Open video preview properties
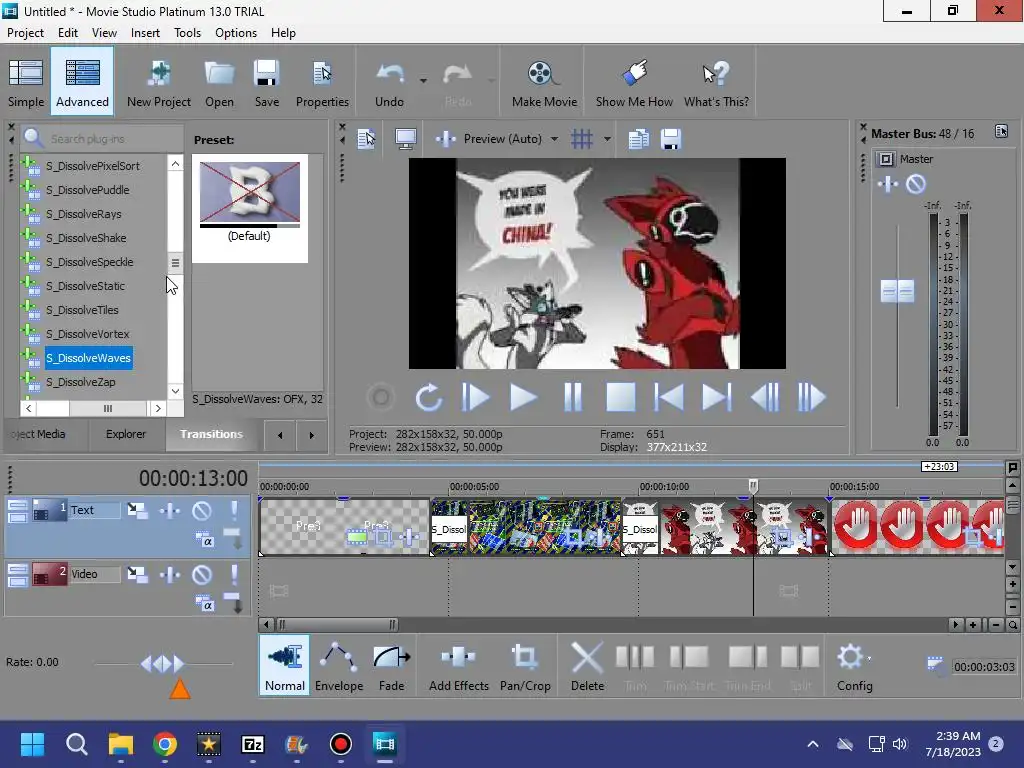 click(367, 138)
